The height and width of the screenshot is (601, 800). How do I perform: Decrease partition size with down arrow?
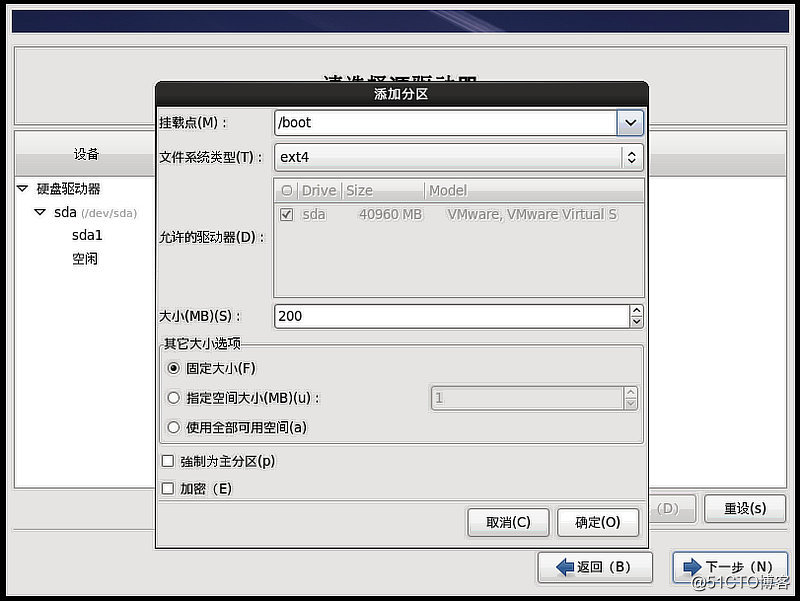click(x=636, y=322)
